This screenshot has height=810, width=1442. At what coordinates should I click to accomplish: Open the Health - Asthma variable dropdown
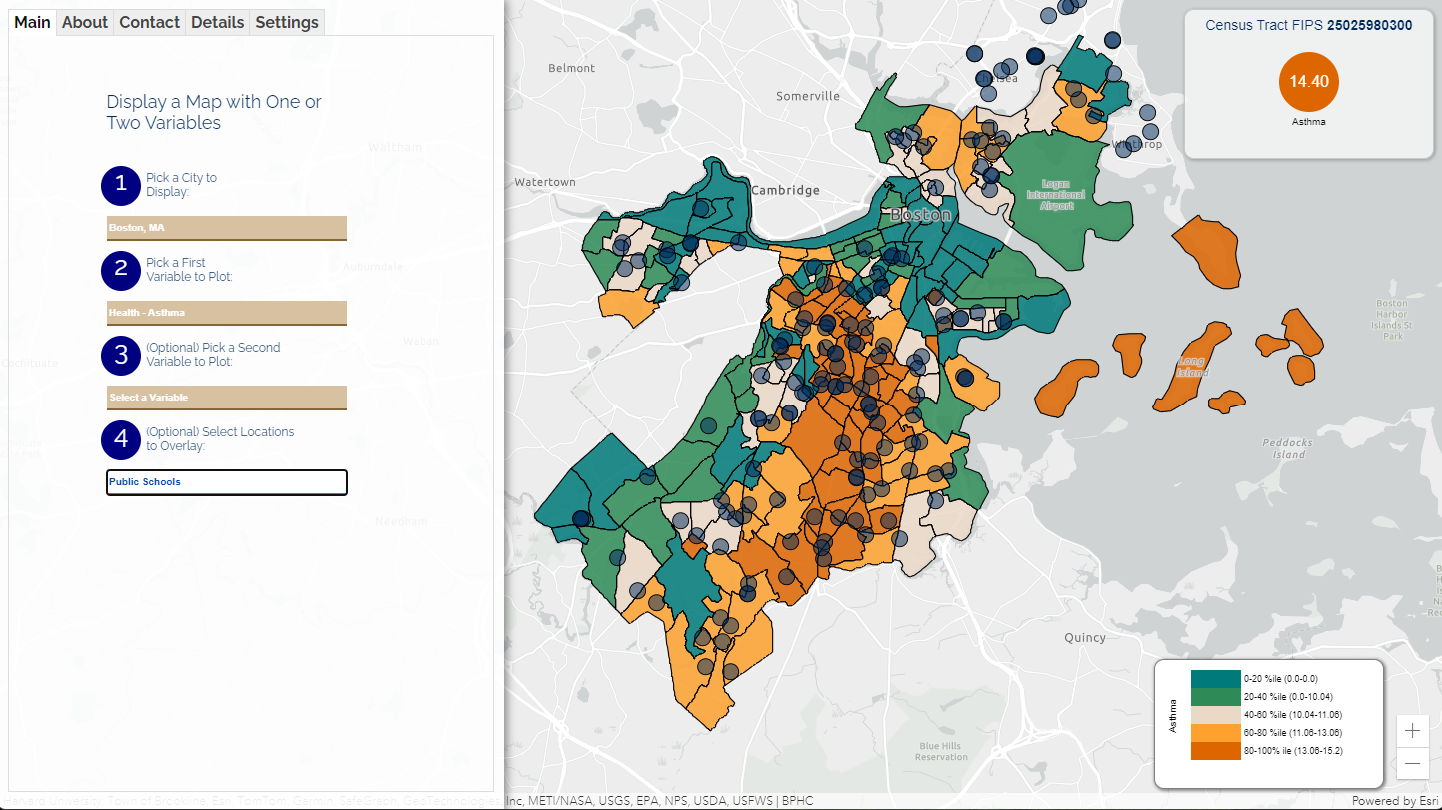coord(227,313)
